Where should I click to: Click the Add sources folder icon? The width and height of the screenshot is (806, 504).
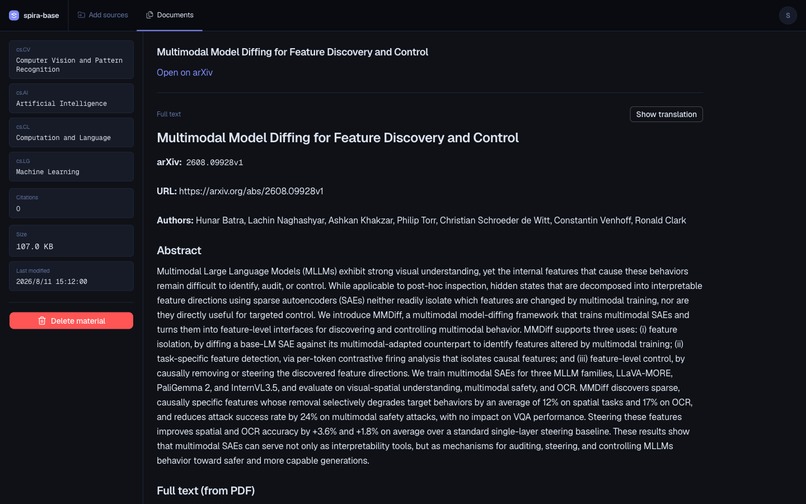tap(81, 15)
